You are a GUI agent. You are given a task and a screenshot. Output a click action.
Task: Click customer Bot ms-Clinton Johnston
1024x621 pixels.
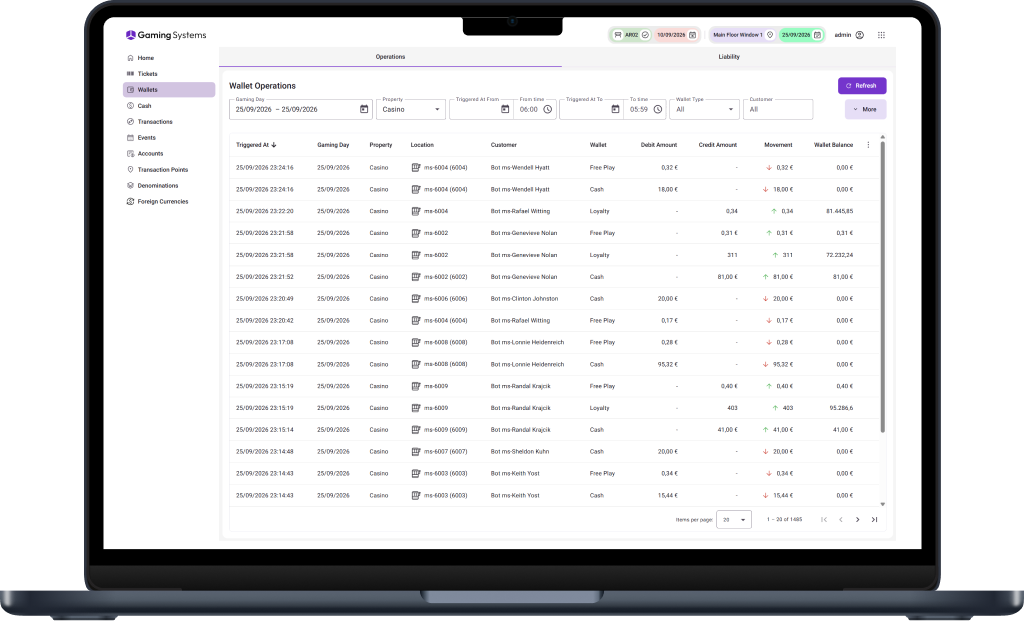[524, 298]
